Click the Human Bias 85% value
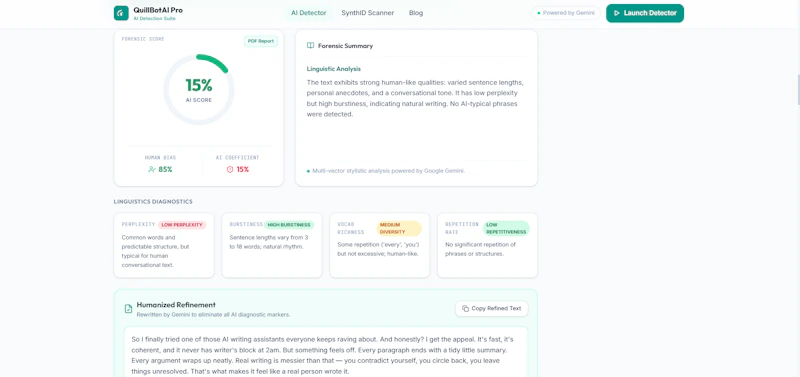 (x=165, y=169)
